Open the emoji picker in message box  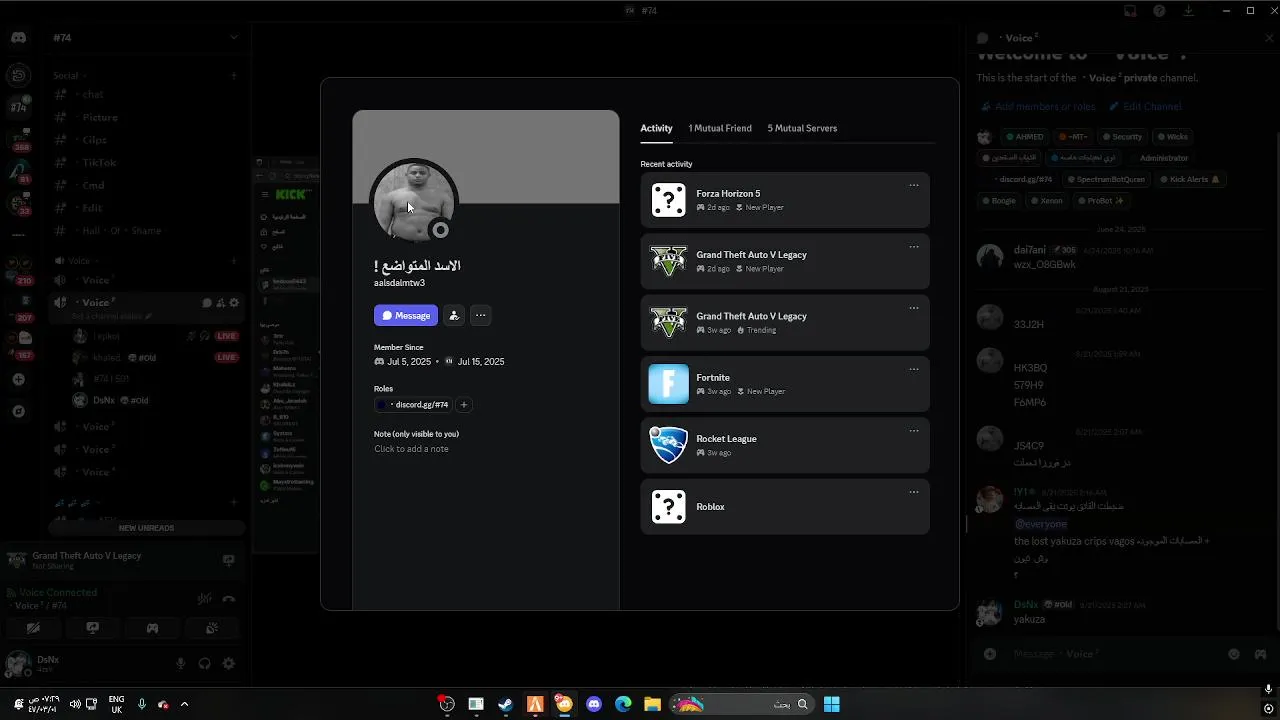[x=1234, y=653]
